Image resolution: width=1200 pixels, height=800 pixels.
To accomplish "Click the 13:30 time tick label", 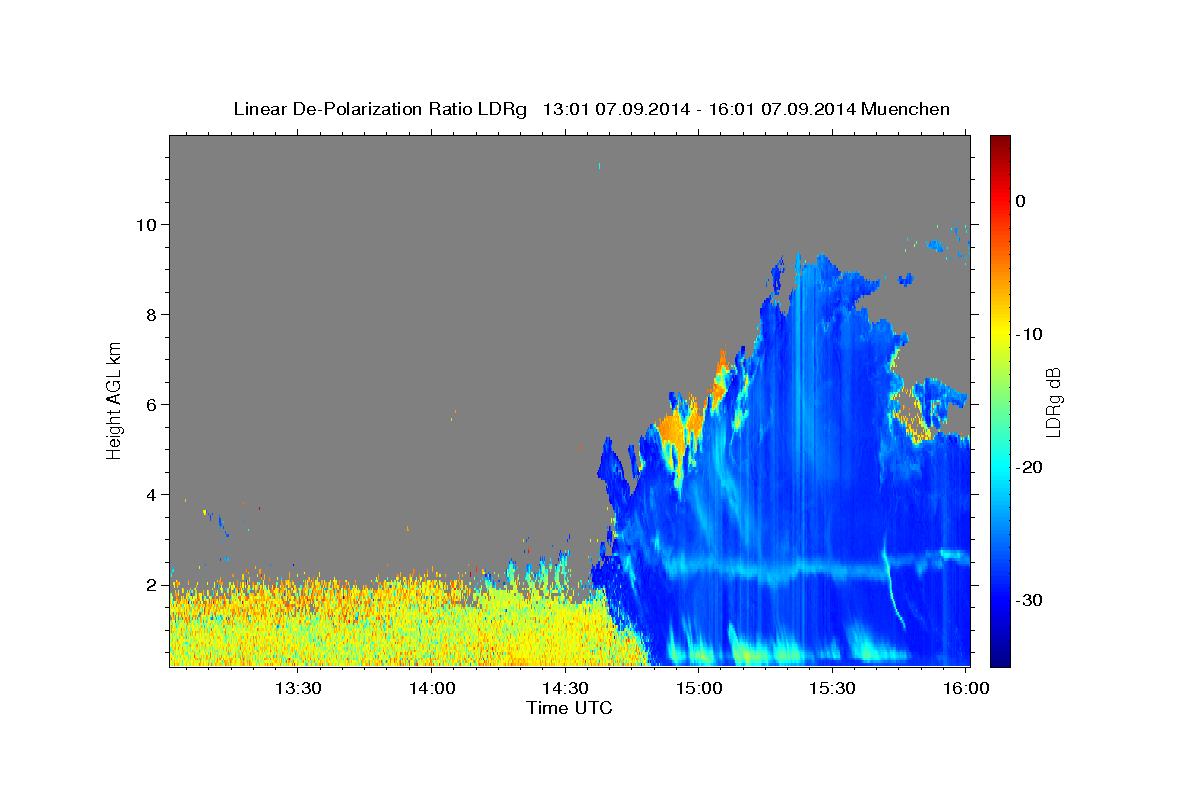I will tap(298, 688).
